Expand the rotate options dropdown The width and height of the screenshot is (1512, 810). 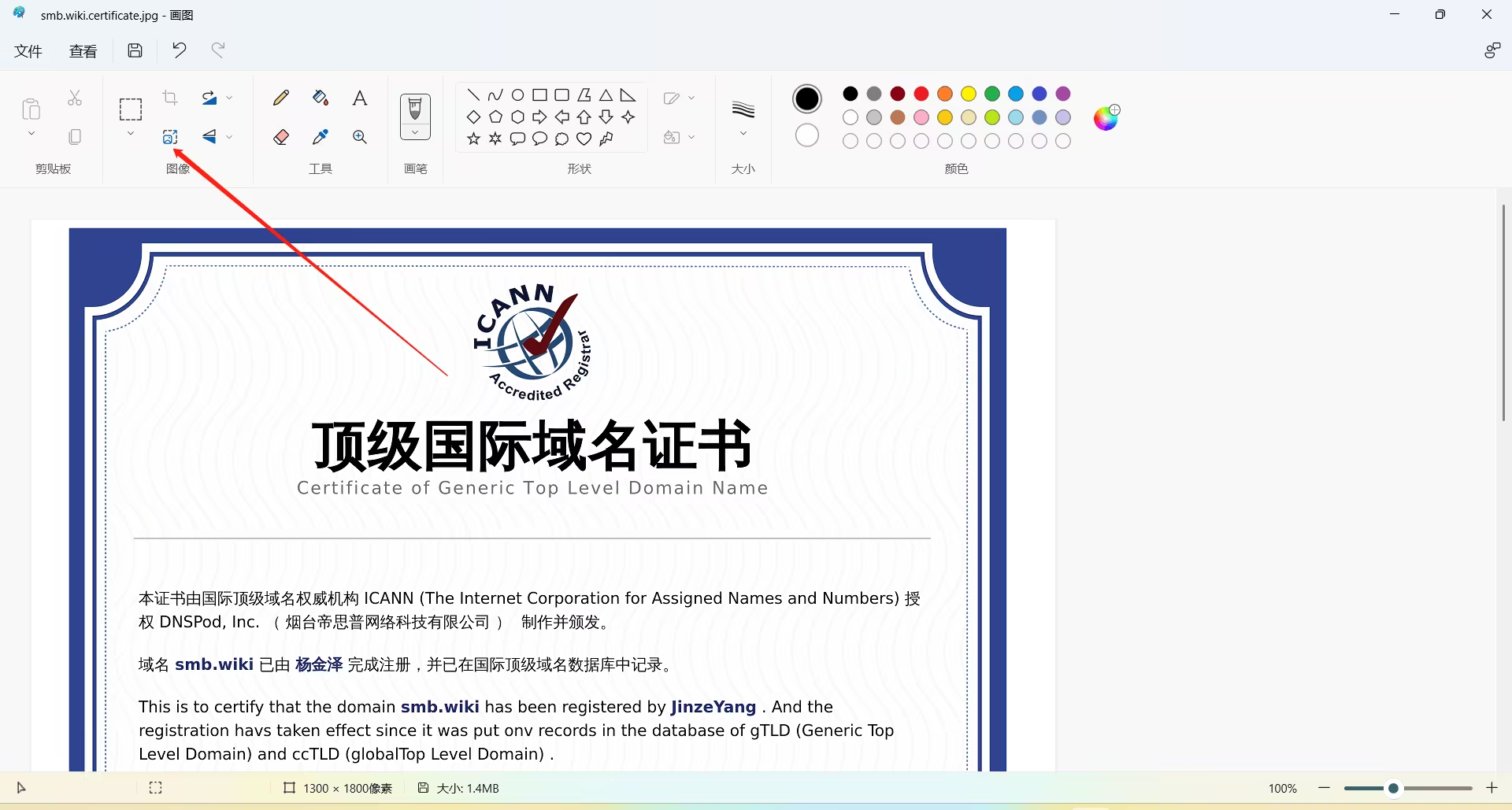[x=228, y=97]
